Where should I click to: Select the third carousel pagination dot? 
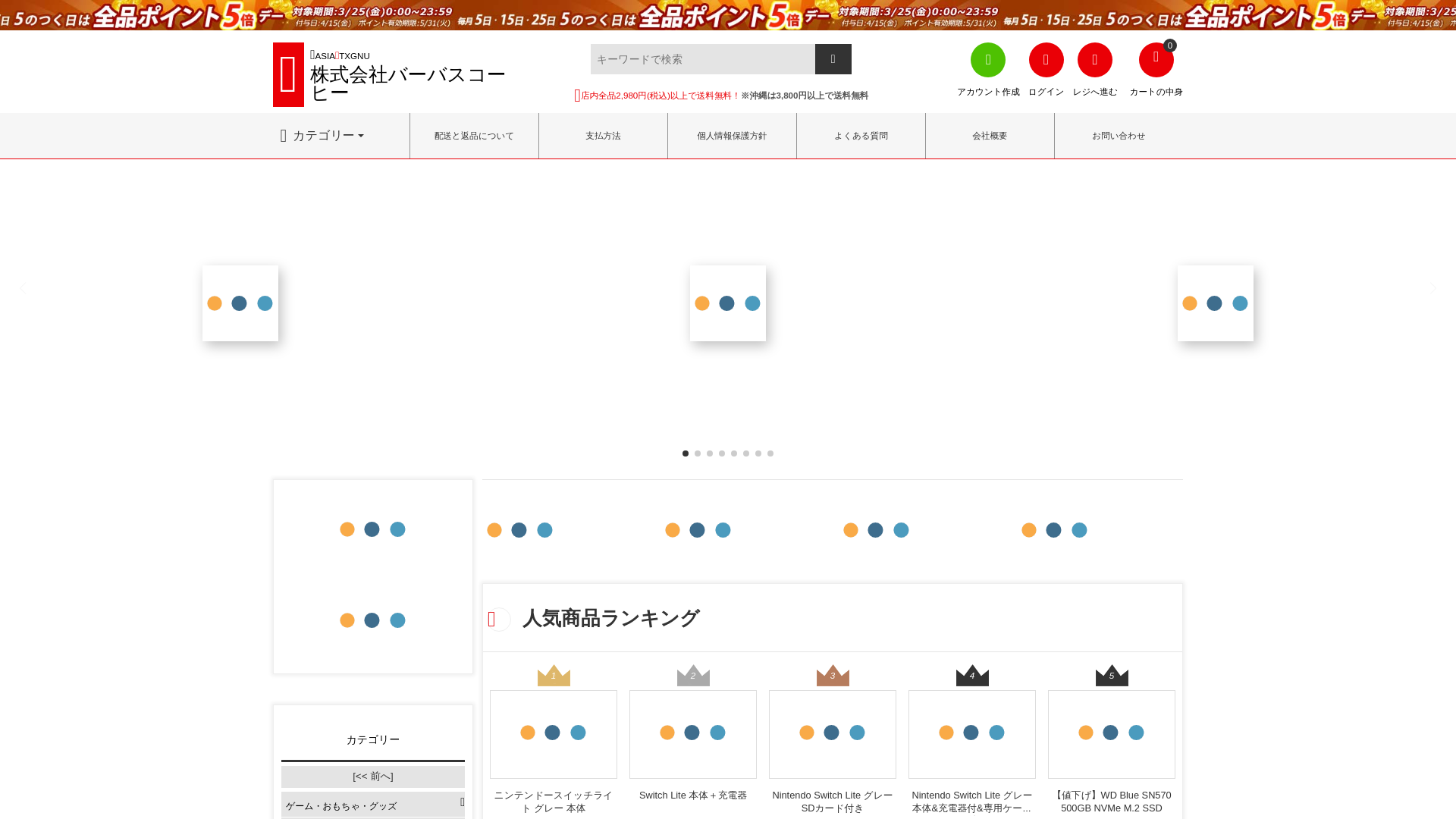tap(710, 453)
